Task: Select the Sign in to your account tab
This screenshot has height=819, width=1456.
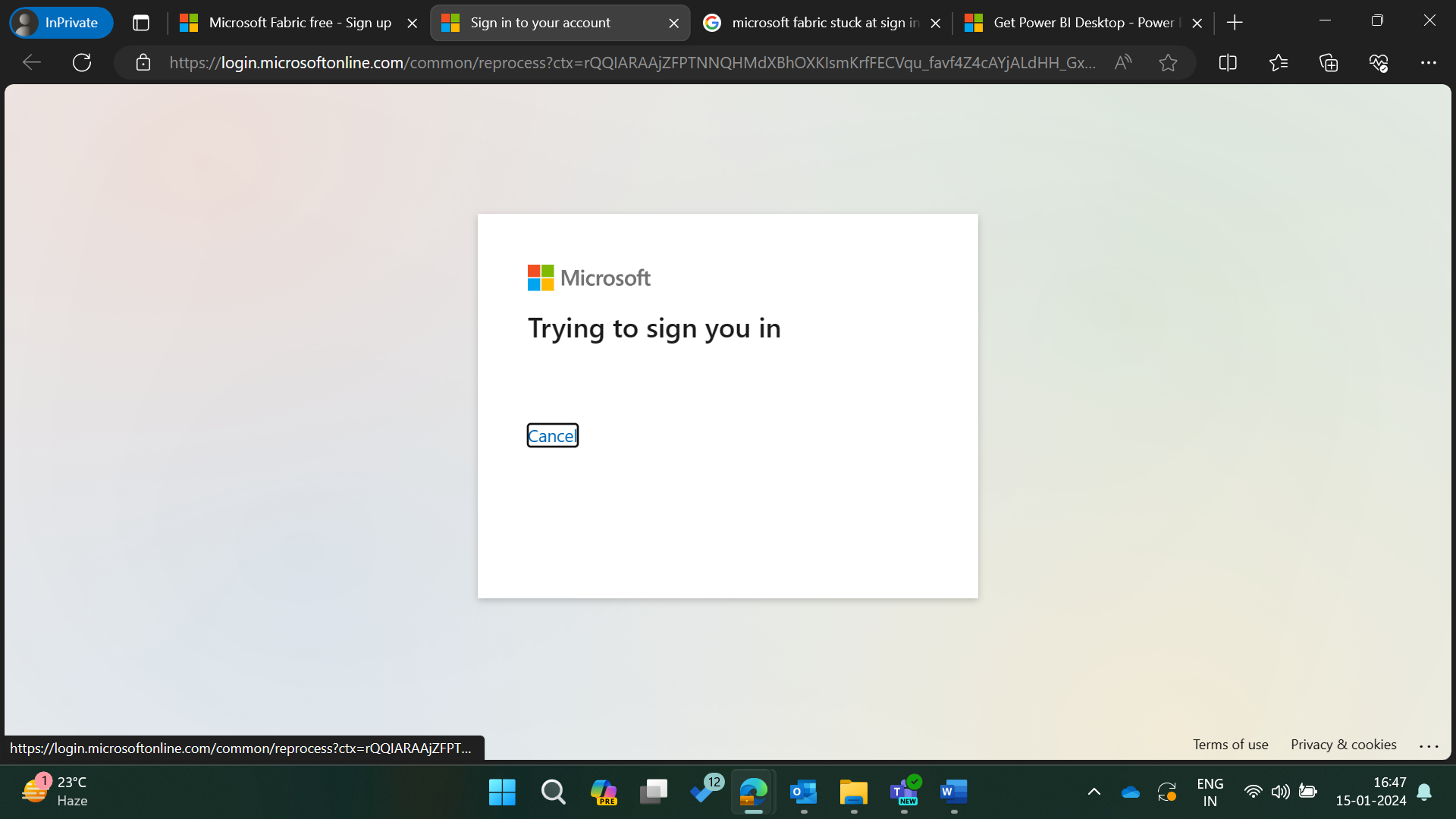Action: (x=560, y=23)
